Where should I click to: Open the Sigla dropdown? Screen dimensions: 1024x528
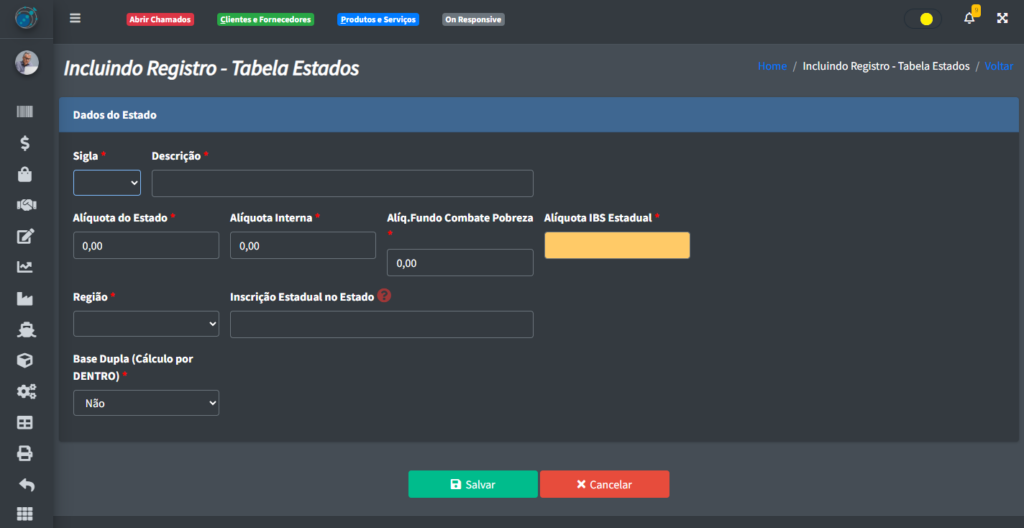pos(107,183)
